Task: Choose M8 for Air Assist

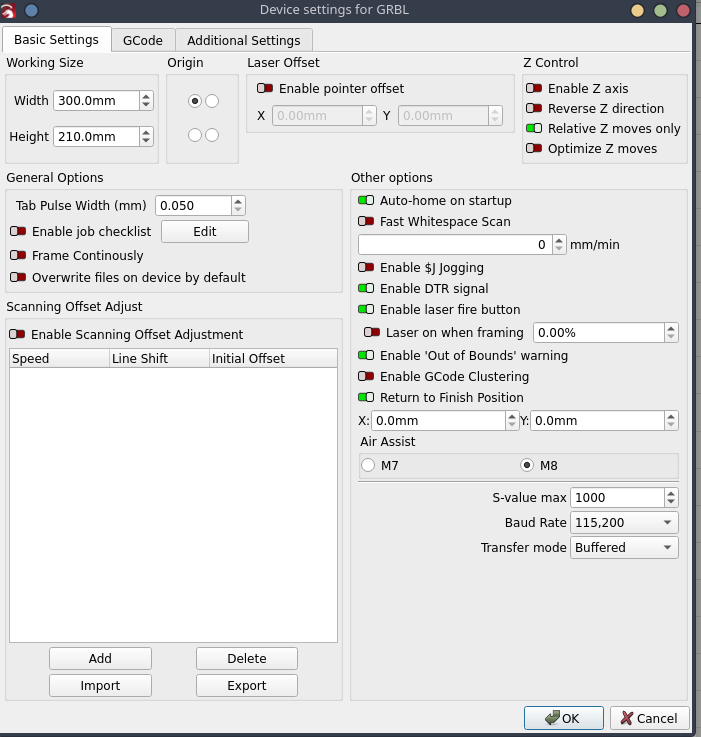Action: tap(527, 465)
